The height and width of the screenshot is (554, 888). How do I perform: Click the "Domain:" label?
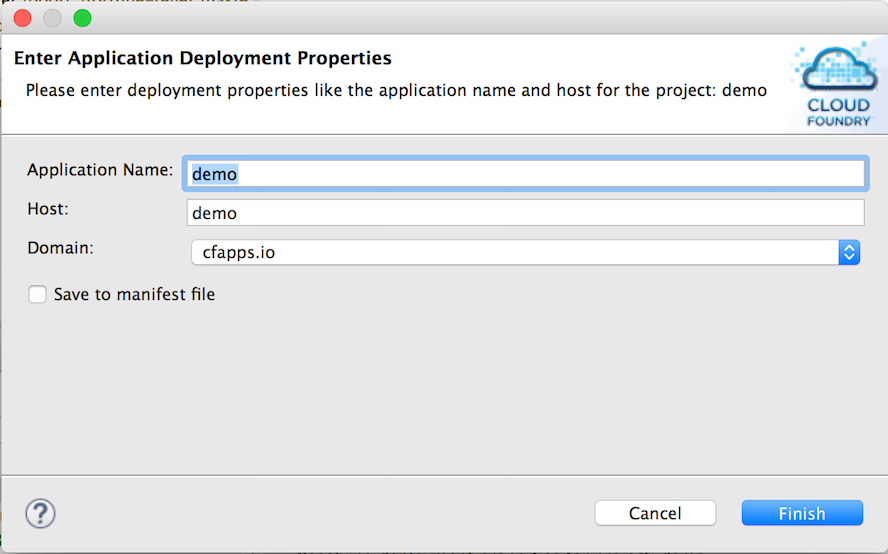[61, 248]
